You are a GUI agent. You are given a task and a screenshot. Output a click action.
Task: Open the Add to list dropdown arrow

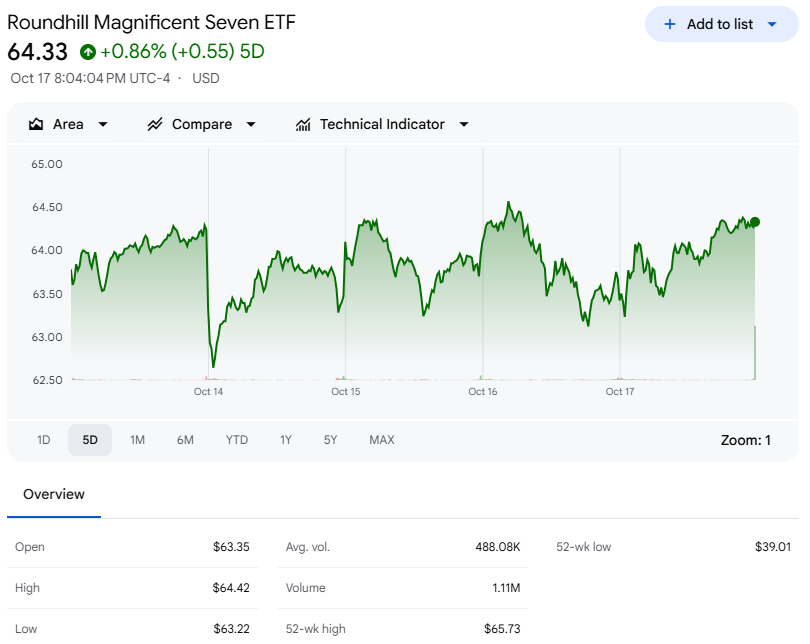pos(772,24)
